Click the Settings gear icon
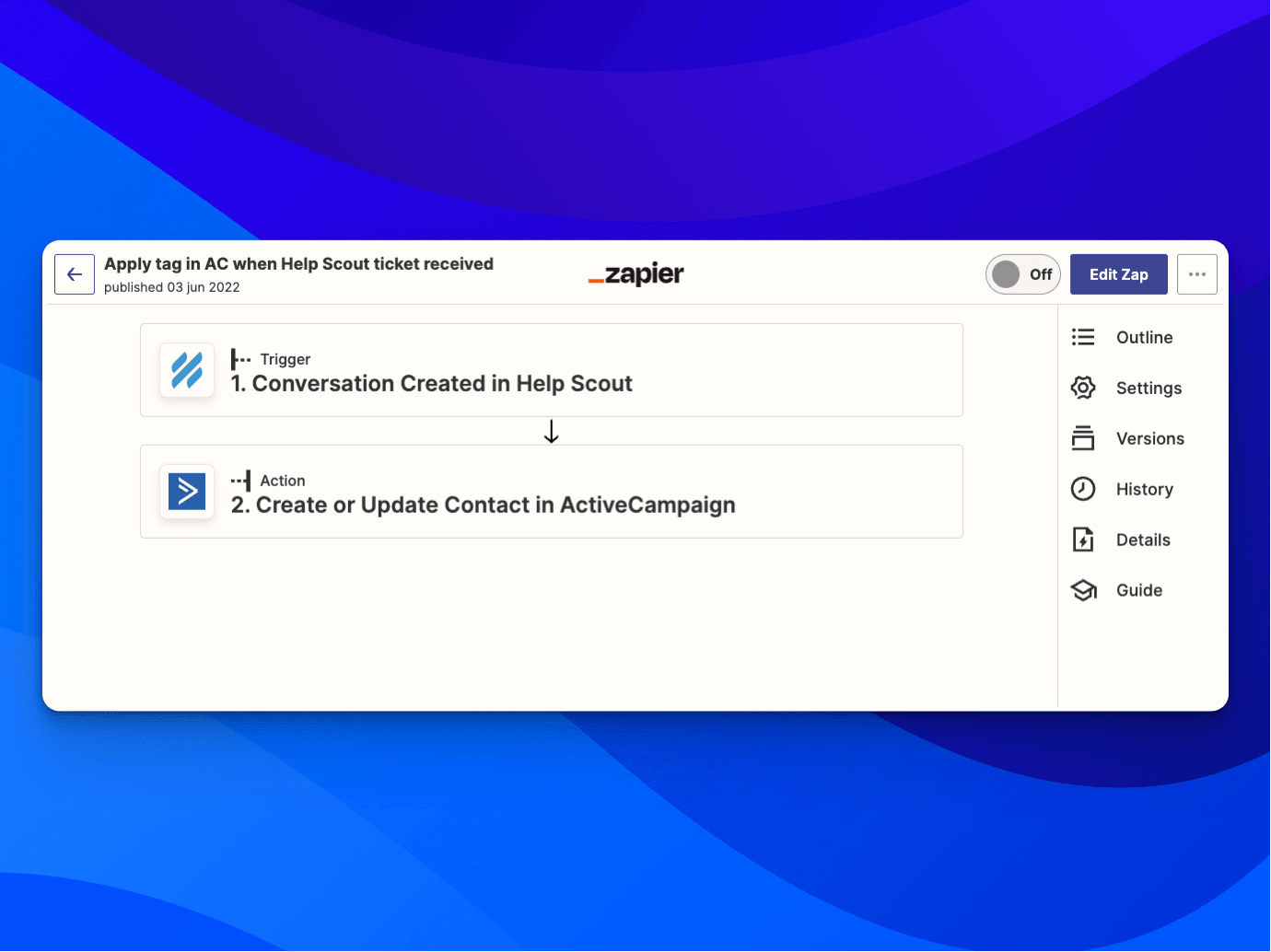Viewport: 1271px width, 952px height. pyautogui.click(x=1083, y=388)
